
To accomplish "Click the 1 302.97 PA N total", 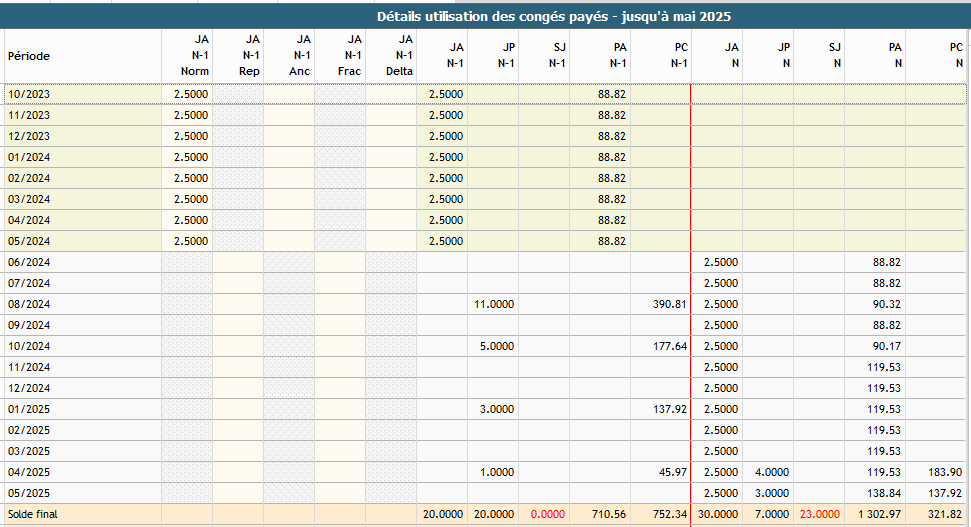I will [x=880, y=515].
